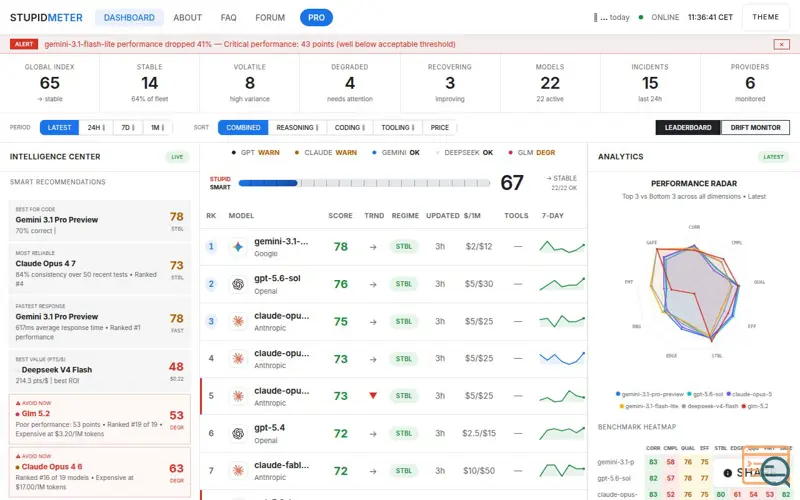Dismiss the gemini-3.1-flash-lite alert banner

[781, 44]
